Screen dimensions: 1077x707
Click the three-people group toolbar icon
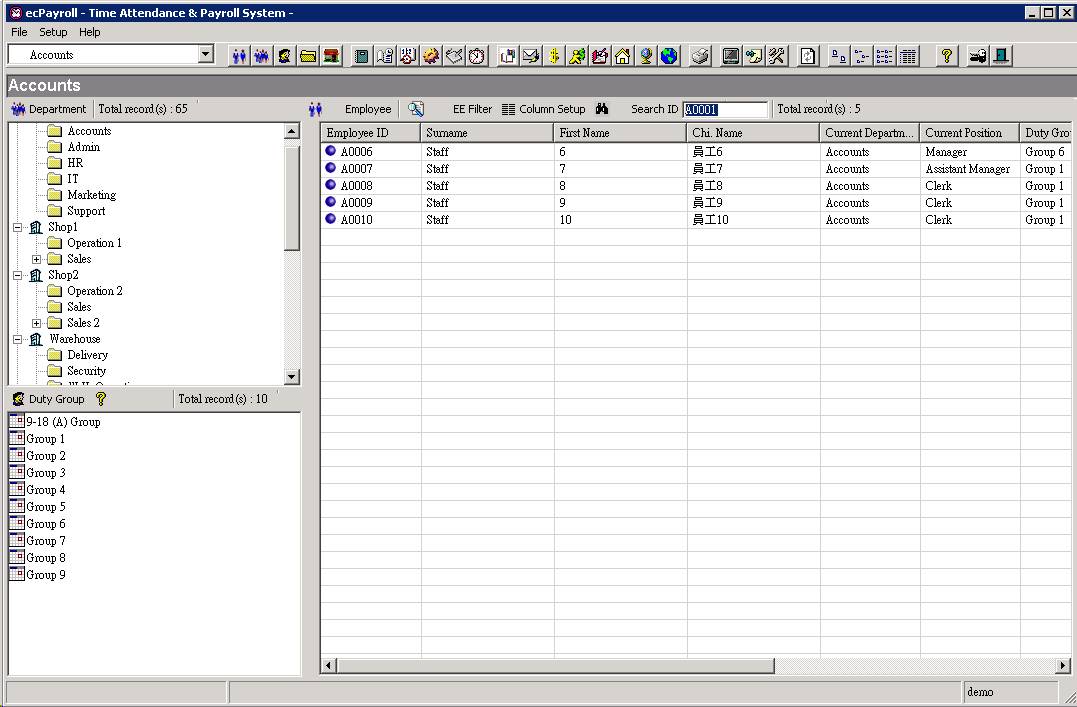pyautogui.click(x=262, y=56)
